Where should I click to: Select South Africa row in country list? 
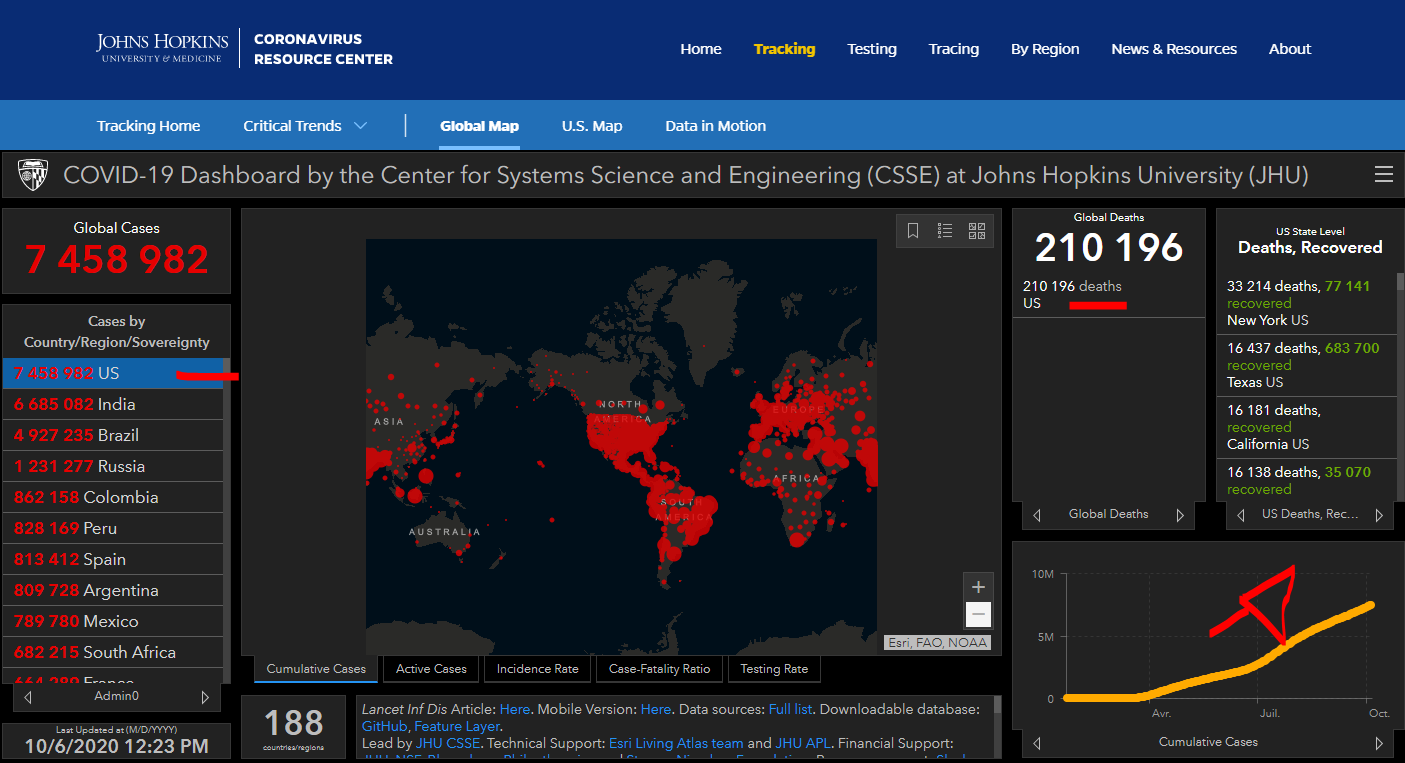point(113,652)
